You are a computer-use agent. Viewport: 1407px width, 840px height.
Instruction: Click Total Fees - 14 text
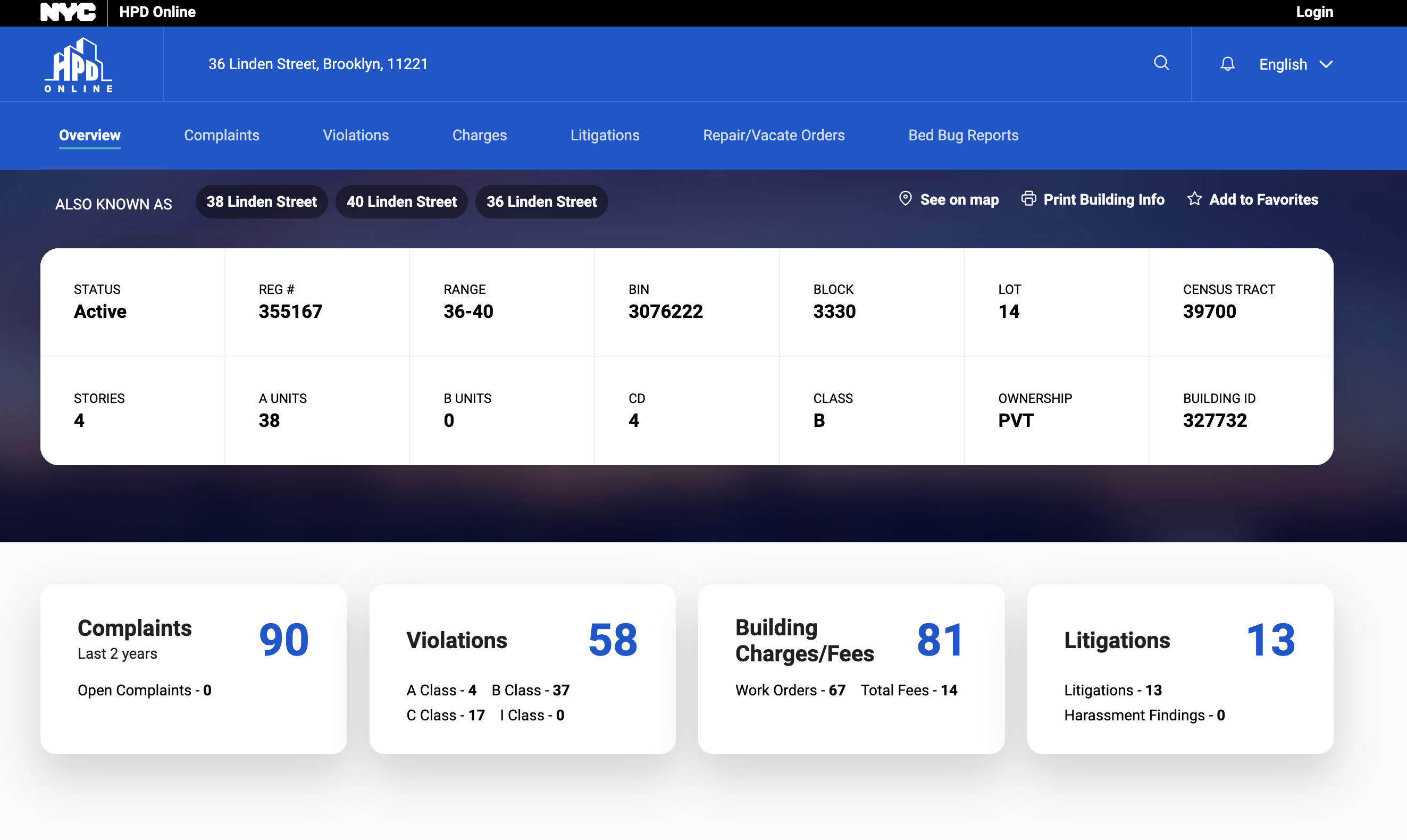pyautogui.click(x=909, y=690)
